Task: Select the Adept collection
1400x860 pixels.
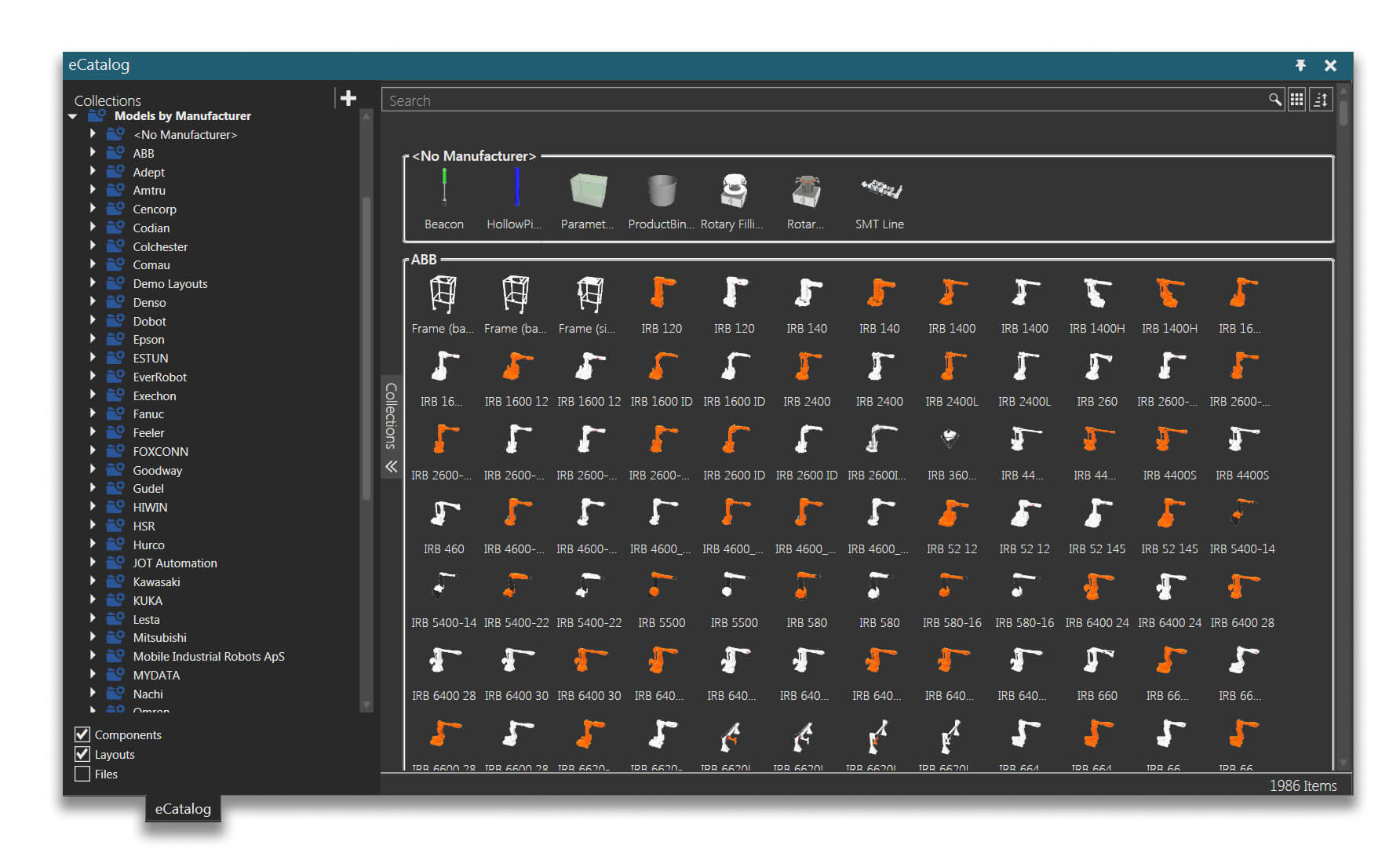Action: click(x=149, y=173)
